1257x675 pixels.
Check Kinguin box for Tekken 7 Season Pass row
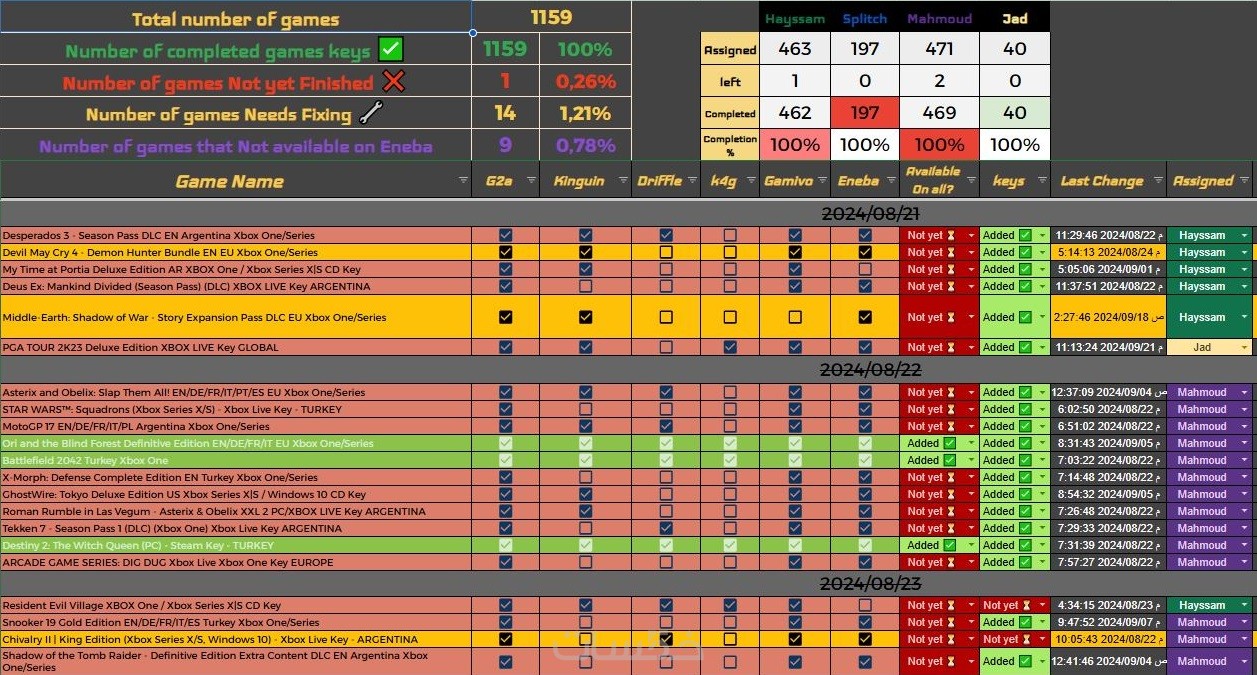pyautogui.click(x=585, y=528)
